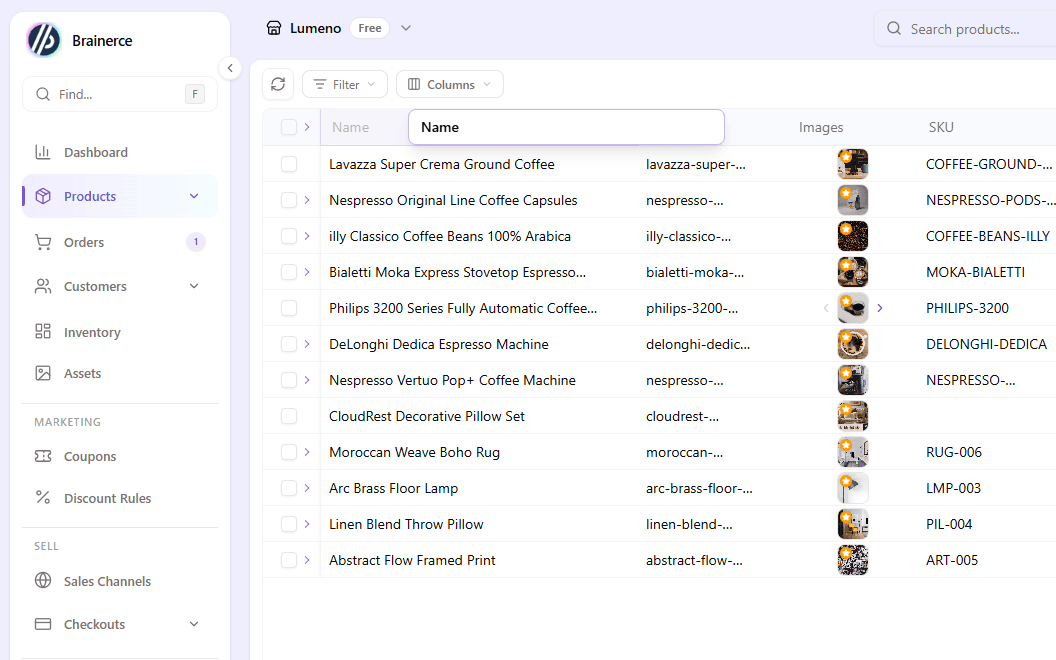
Task: Focus the Search products field
Action: tap(965, 29)
